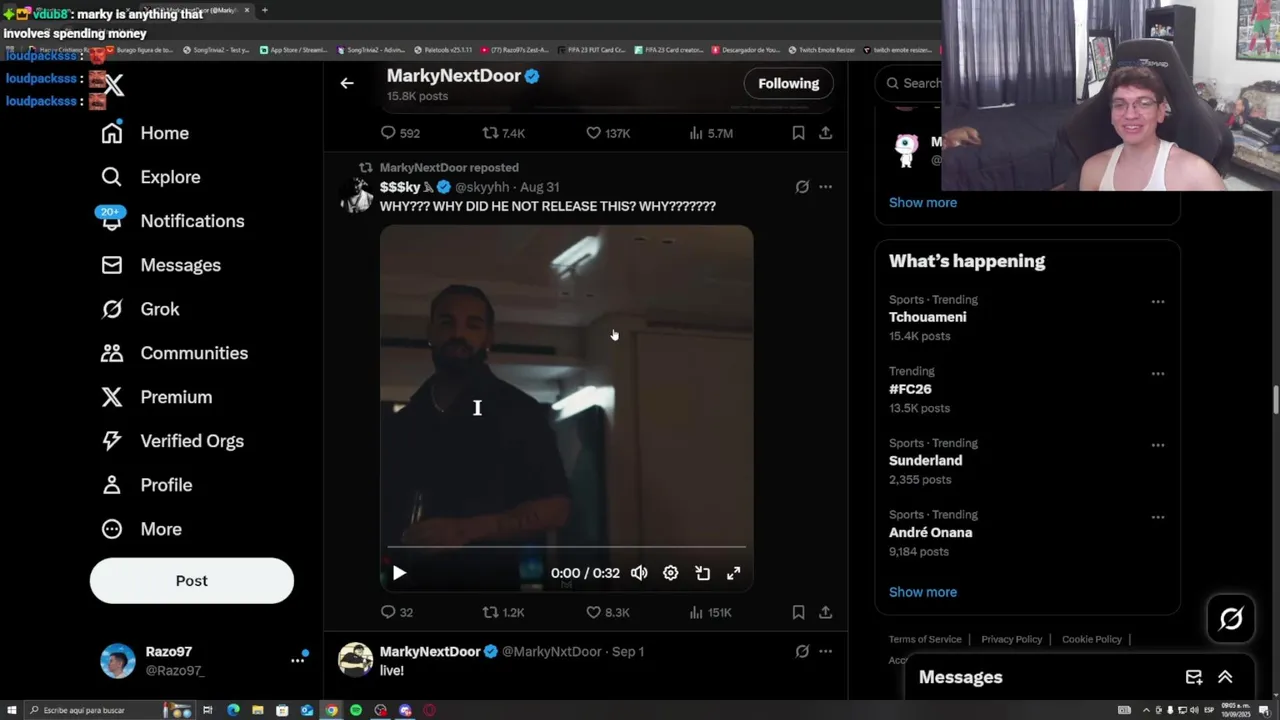
Task: Open more options for #FC26 trend
Action: (1157, 373)
